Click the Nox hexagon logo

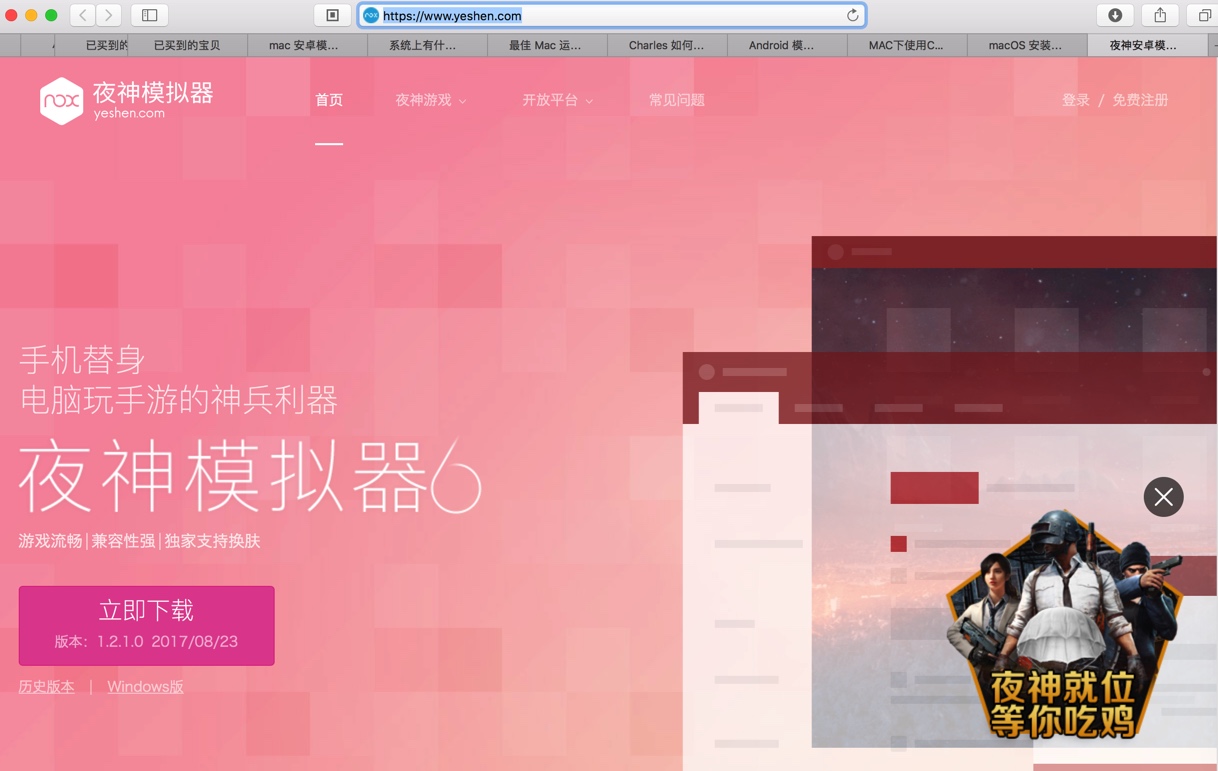click(x=61, y=101)
